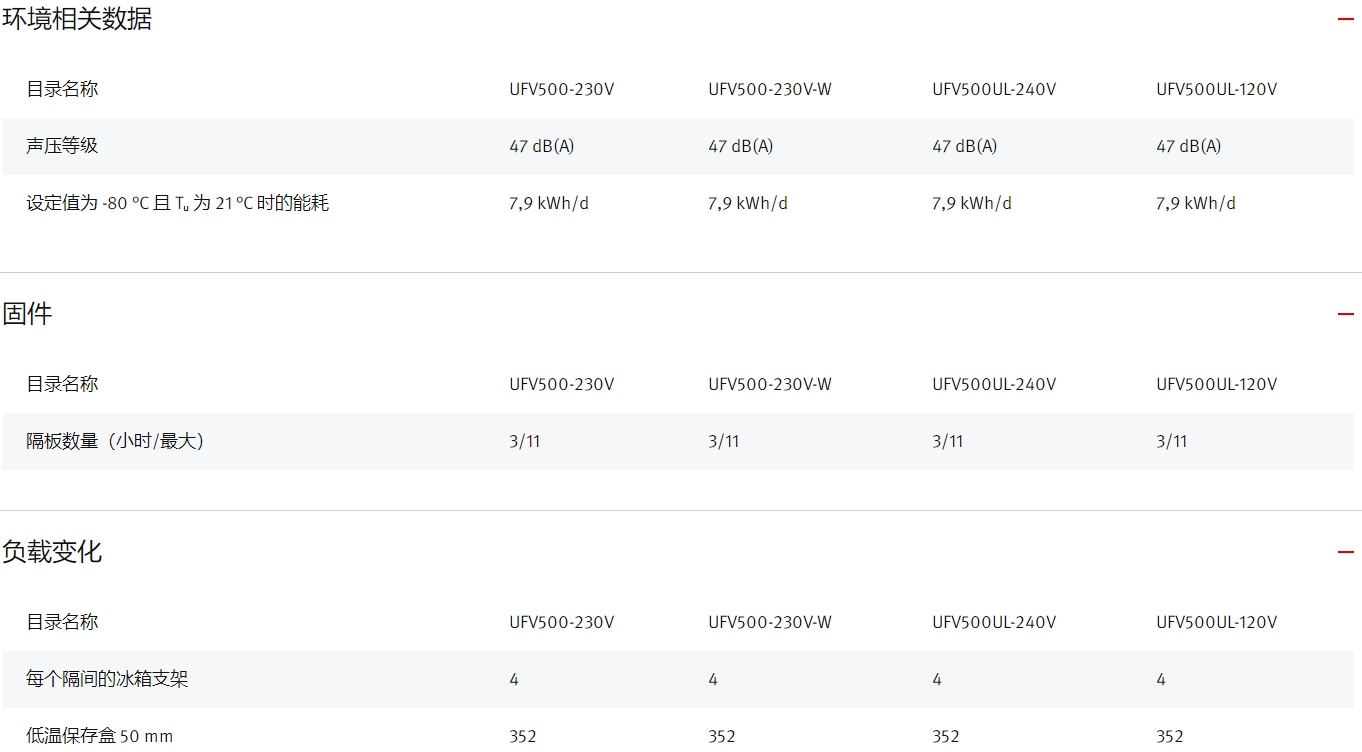1362x752 pixels.
Task: Select UFV500UL-120V header in 固件 table
Action: tap(1216, 384)
